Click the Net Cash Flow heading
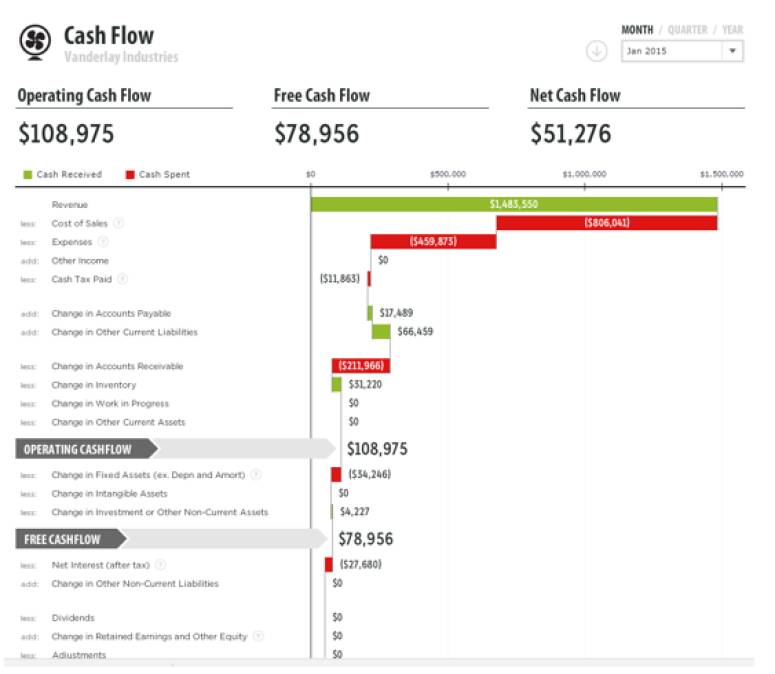Viewport: 775px width, 674px height. [575, 95]
